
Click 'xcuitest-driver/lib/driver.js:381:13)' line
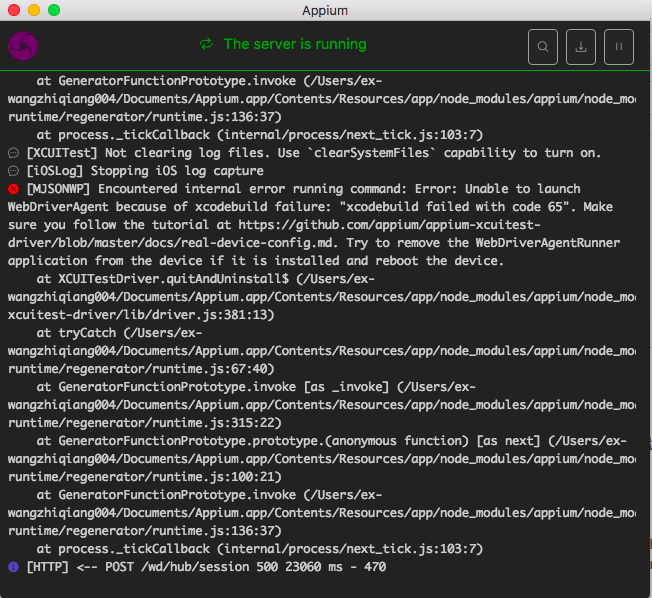point(141,315)
